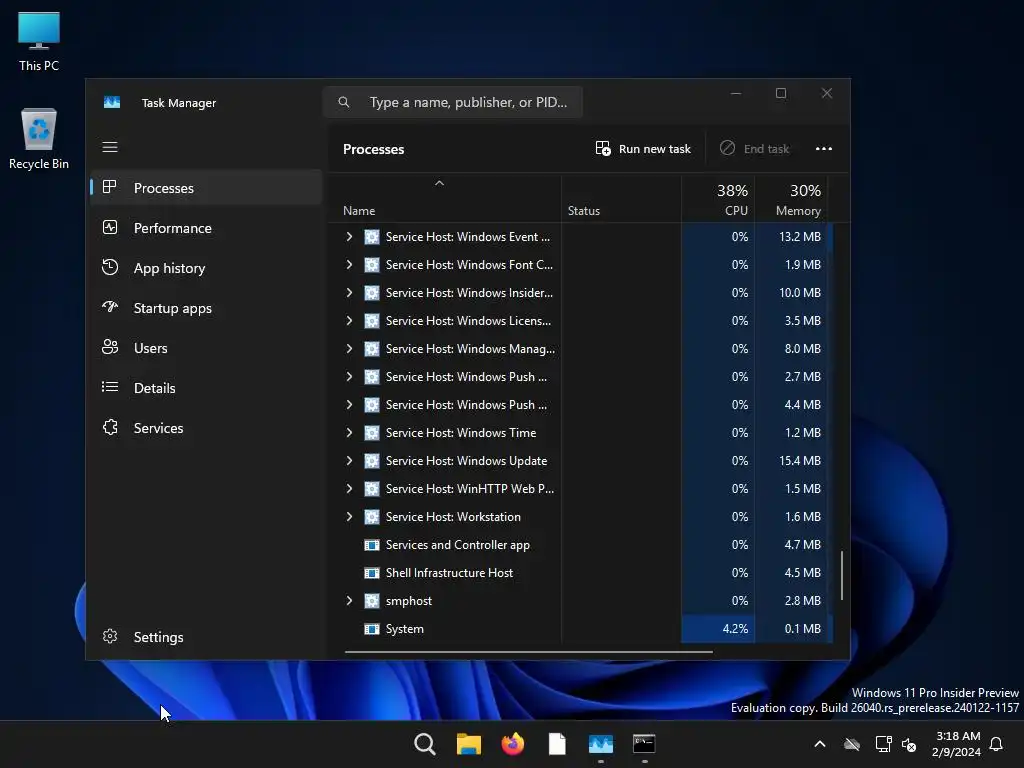Viewport: 1024px width, 768px height.
Task: Click the System process icon
Action: 372,629
